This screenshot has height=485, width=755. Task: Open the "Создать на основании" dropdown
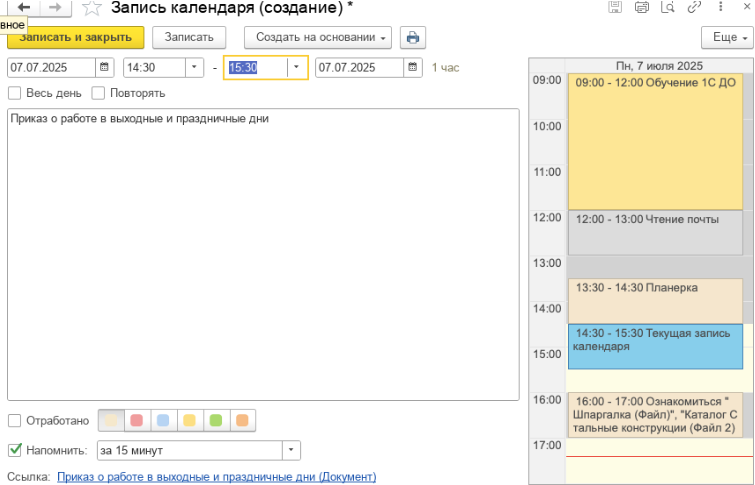317,38
